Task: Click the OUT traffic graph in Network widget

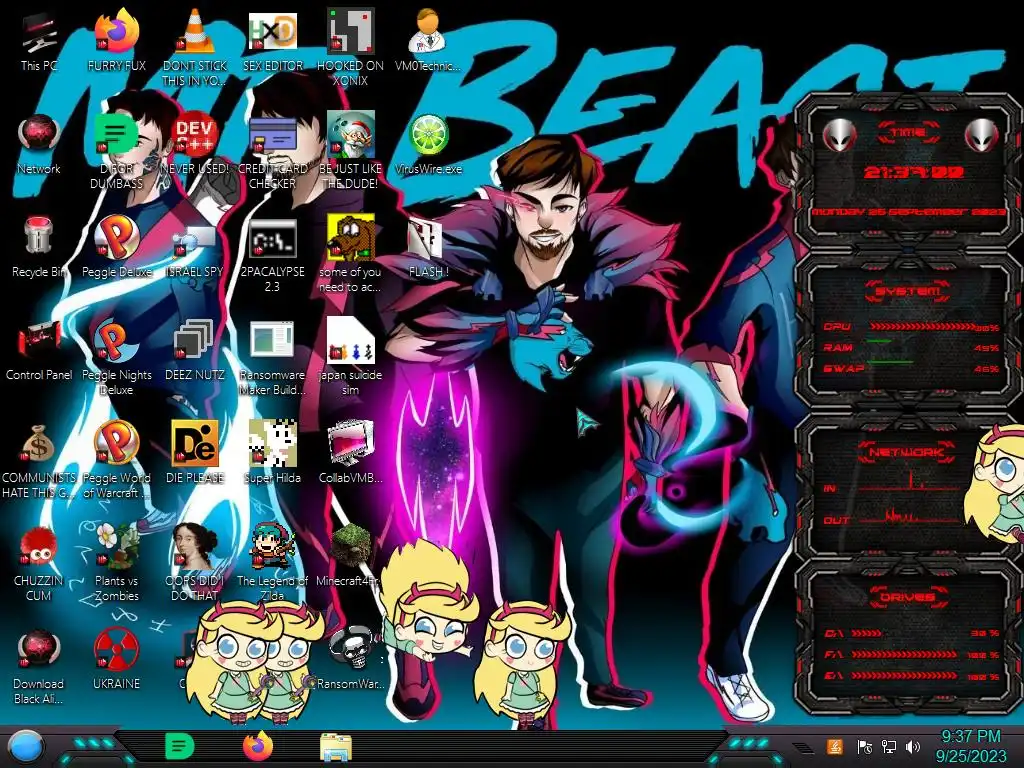Action: pyautogui.click(x=911, y=516)
